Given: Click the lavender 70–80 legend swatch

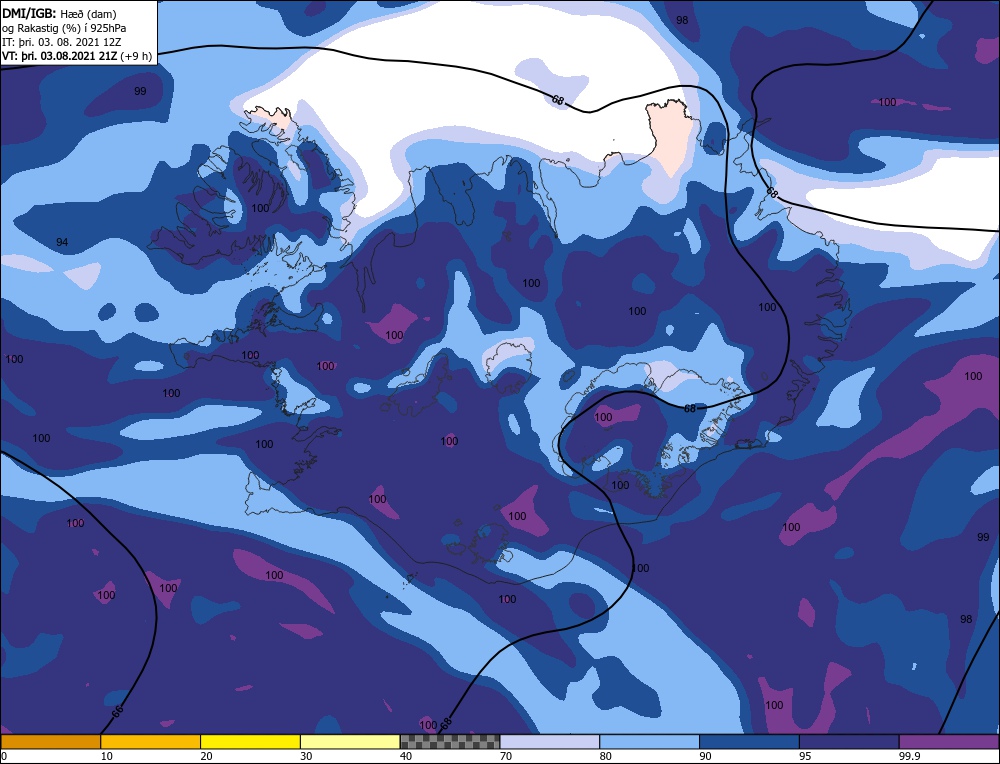Looking at the screenshot, I should pos(550,742).
